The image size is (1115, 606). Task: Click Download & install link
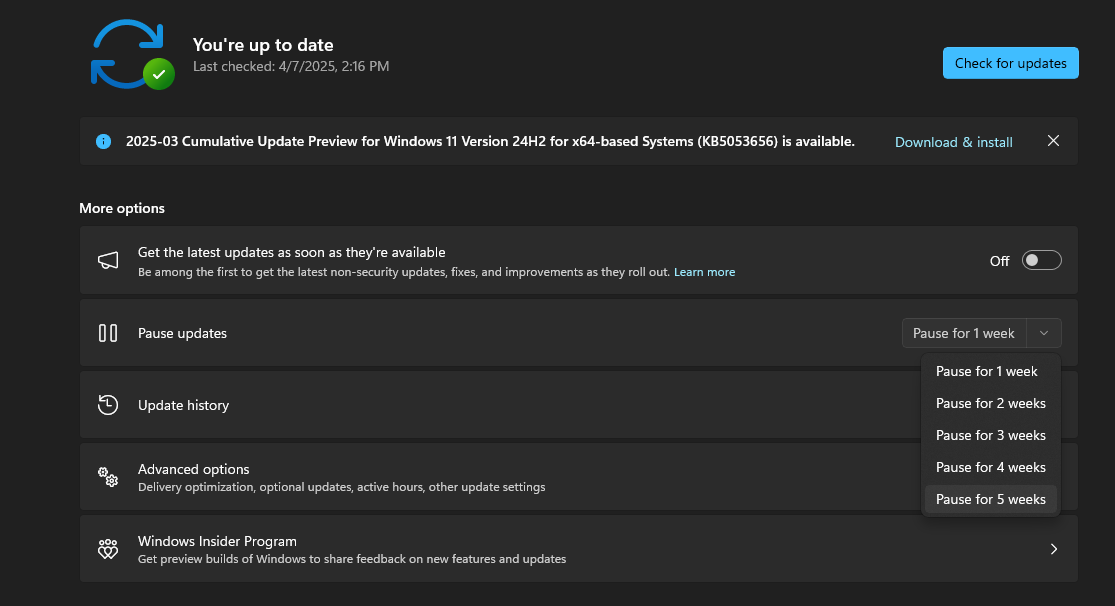pyautogui.click(x=953, y=142)
